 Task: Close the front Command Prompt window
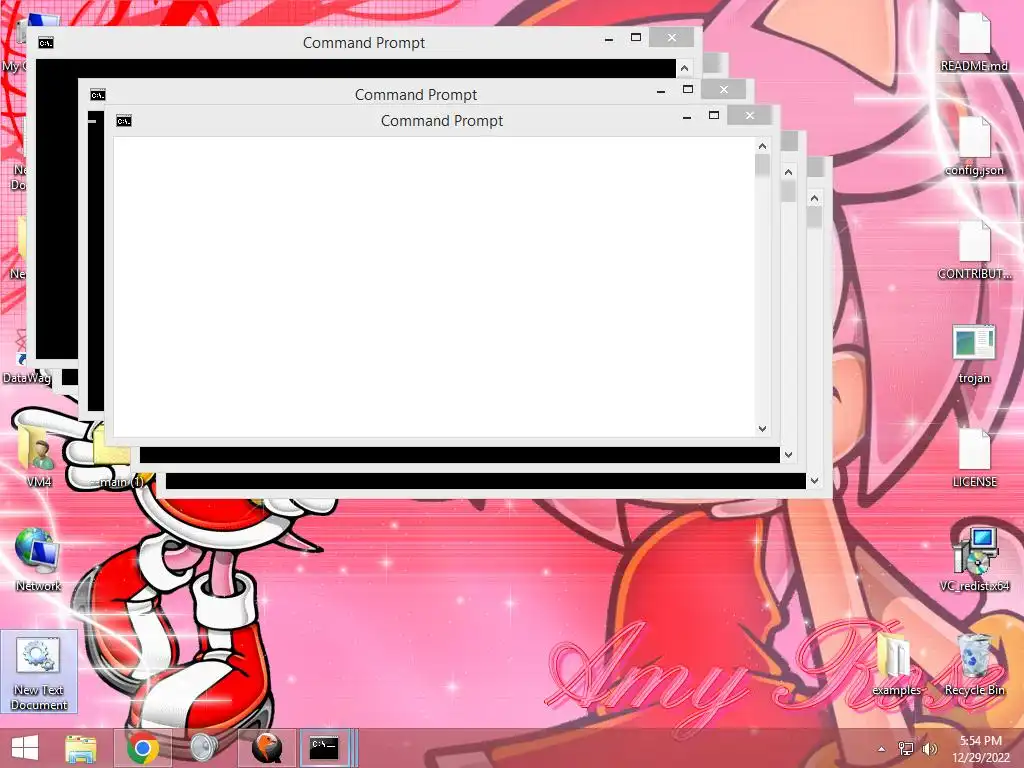pos(750,116)
